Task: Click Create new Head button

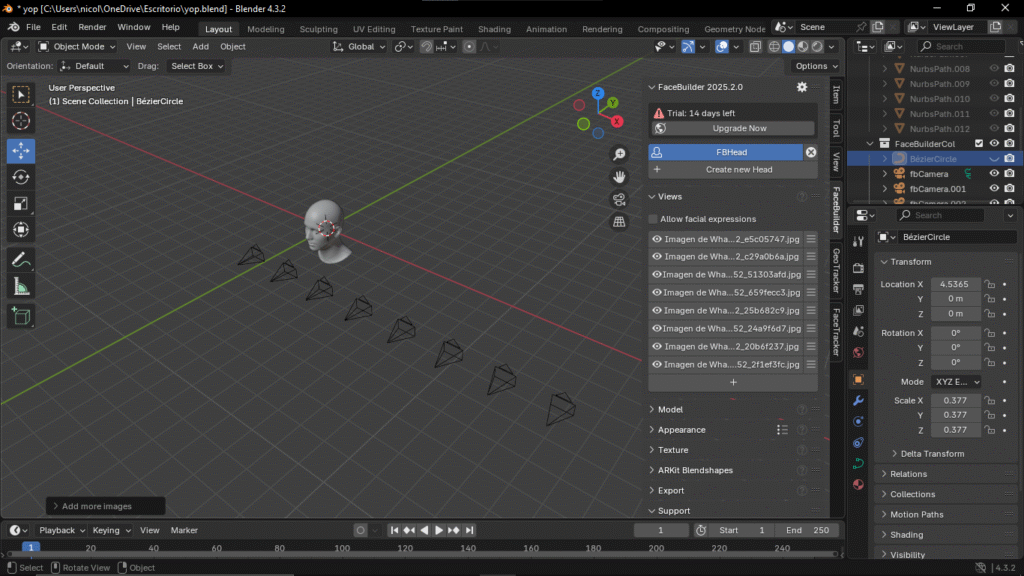Action: pos(739,170)
